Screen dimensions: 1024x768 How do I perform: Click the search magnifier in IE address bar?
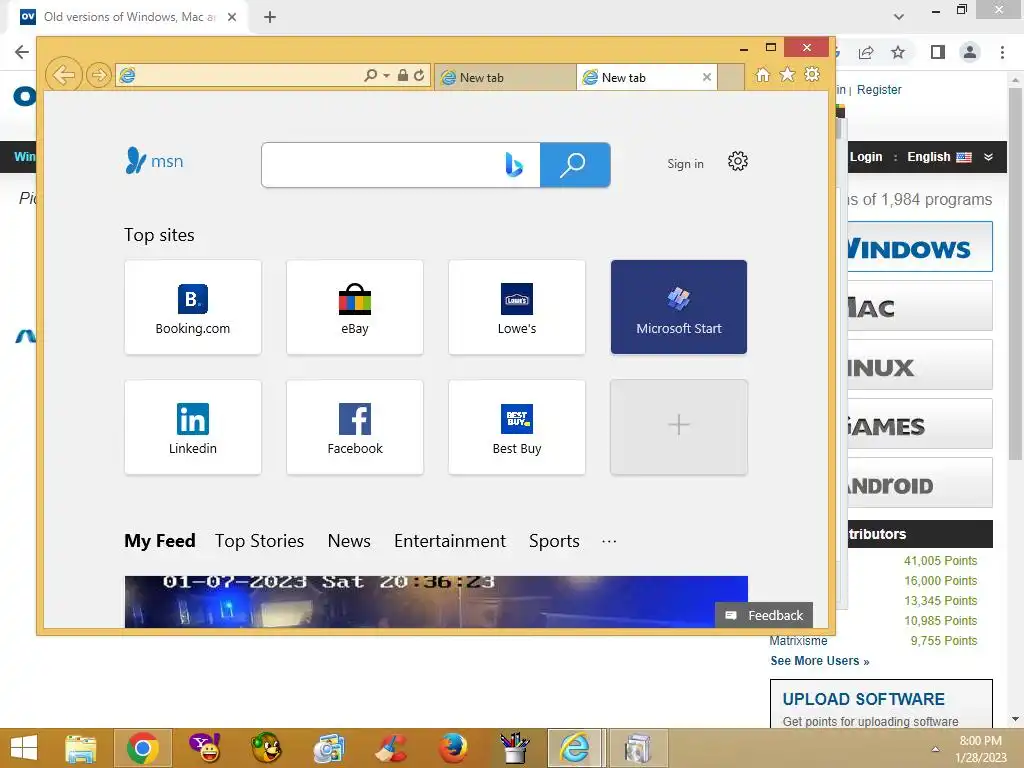click(x=370, y=76)
